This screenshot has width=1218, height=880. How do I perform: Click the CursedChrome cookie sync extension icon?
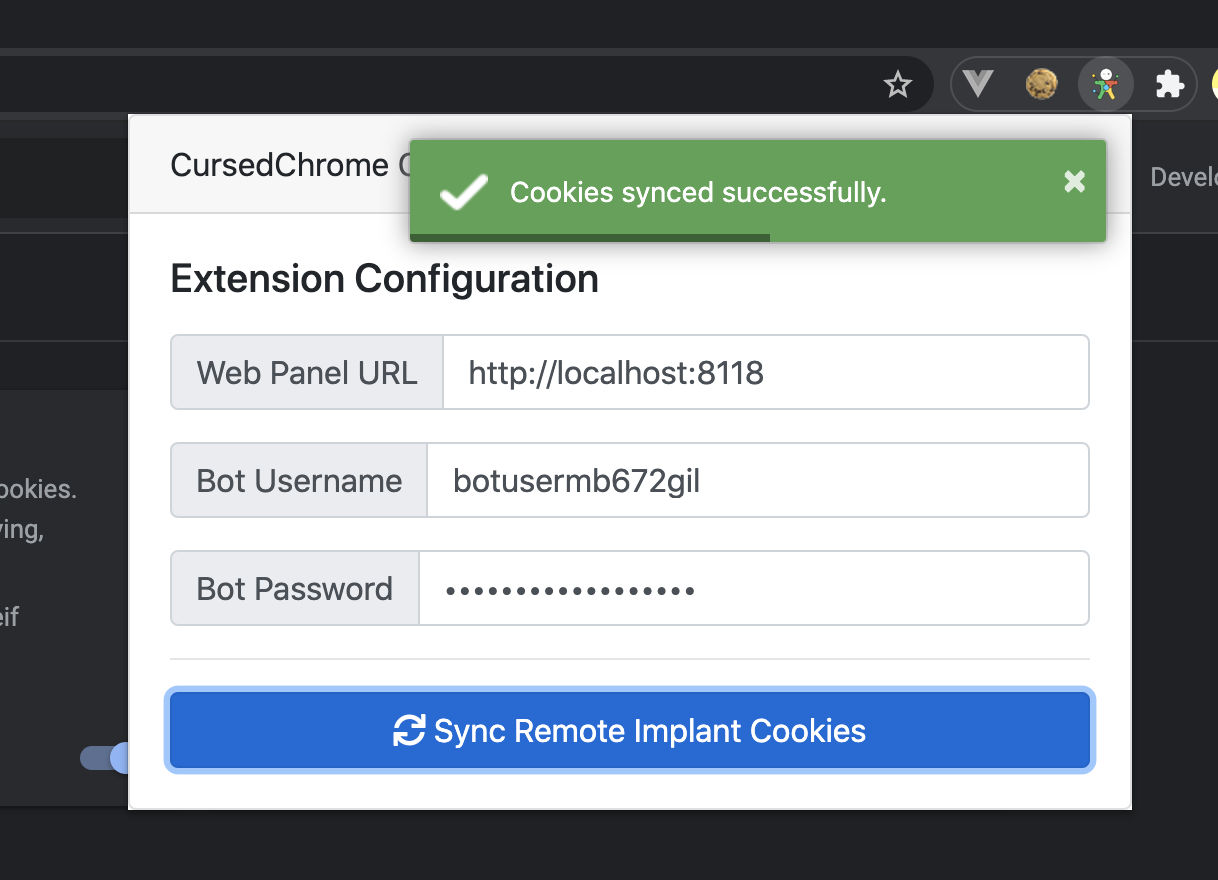pos(1105,85)
